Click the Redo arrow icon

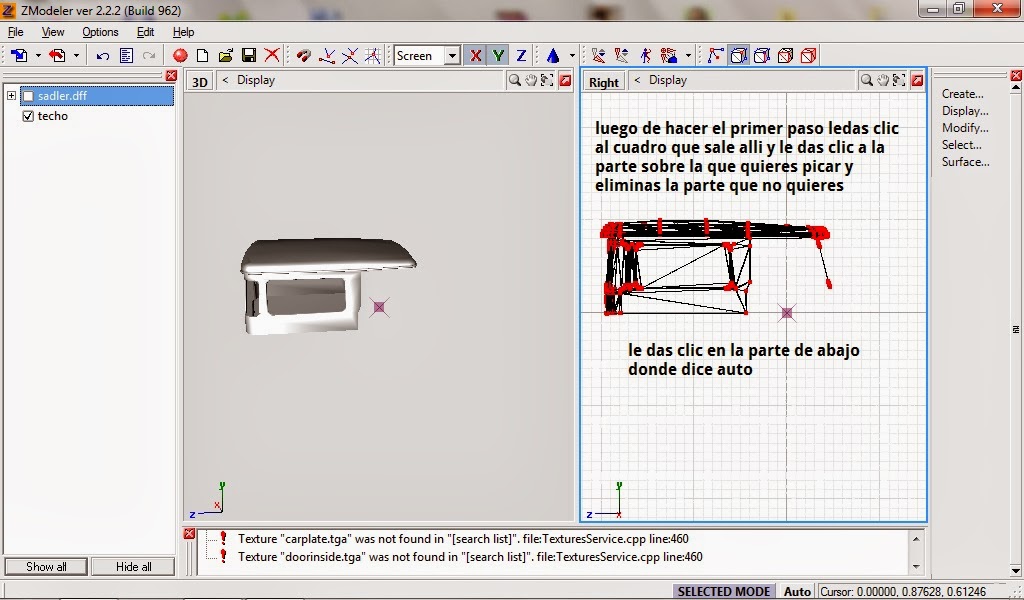149,55
